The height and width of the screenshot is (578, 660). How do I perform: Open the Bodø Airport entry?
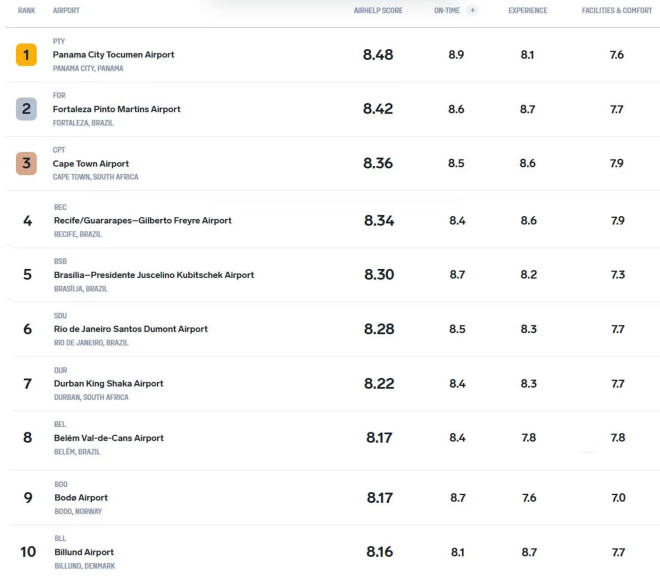(x=81, y=498)
